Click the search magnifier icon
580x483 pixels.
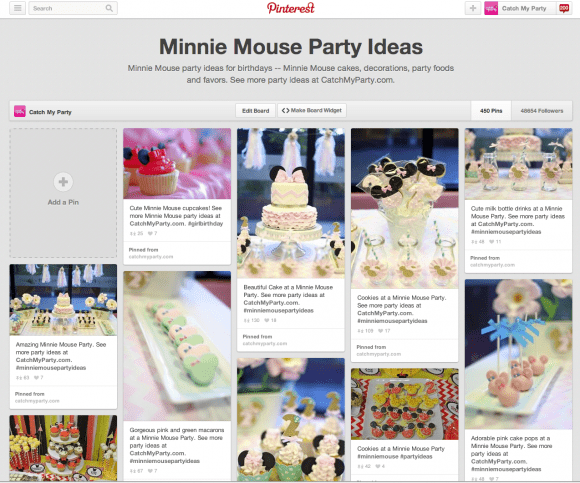tap(109, 8)
